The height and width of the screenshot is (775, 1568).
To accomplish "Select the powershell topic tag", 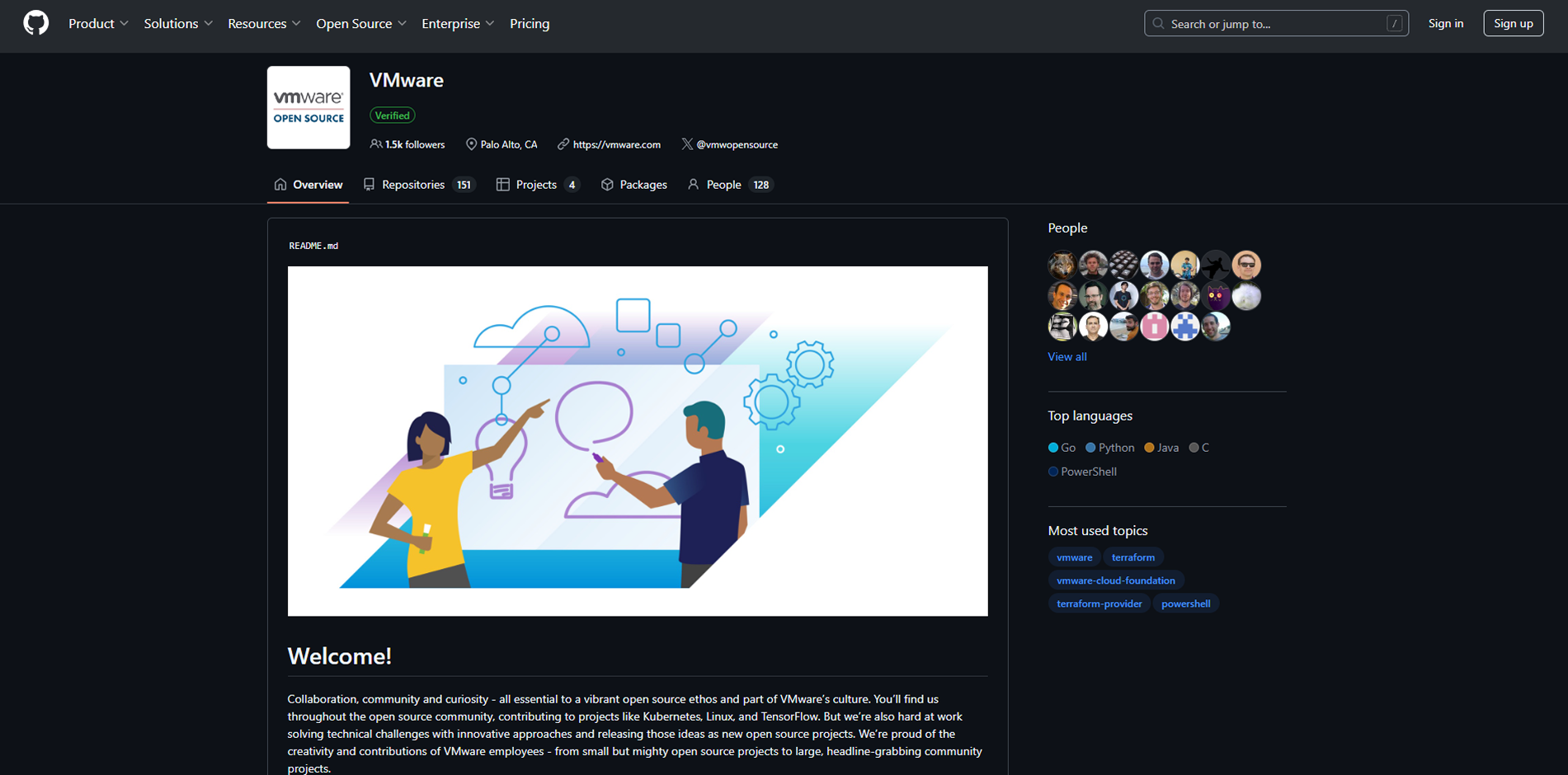I will tap(1185, 604).
